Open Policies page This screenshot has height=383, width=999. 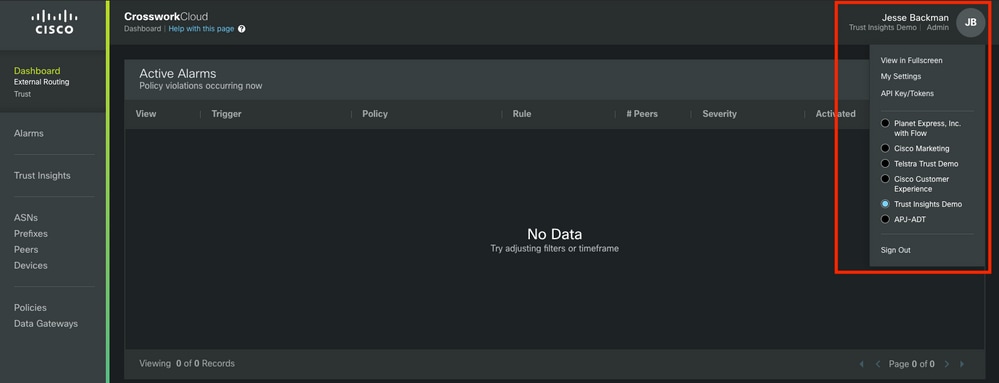(31, 307)
